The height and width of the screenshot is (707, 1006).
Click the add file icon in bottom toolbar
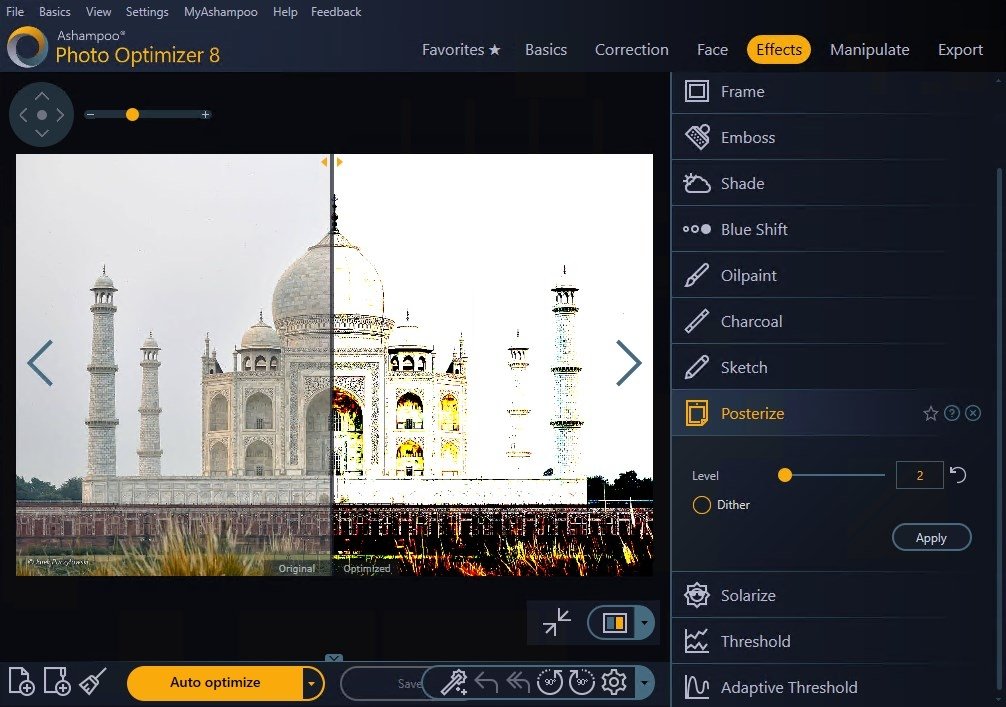click(x=21, y=682)
